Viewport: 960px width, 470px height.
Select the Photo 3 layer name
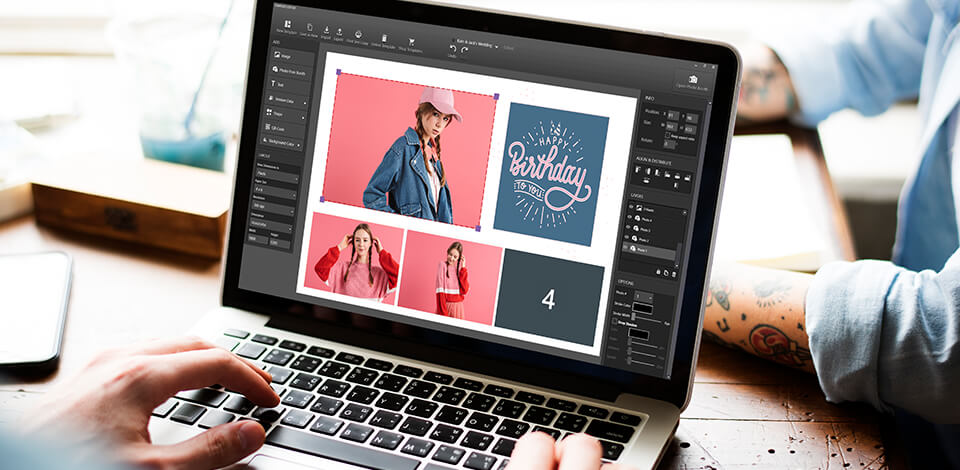coord(646,231)
